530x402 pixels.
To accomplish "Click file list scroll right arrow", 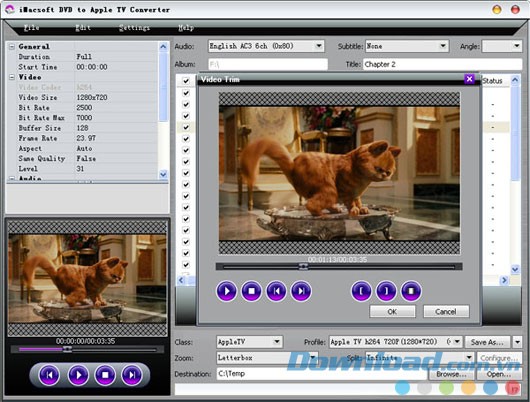I will 504,280.
